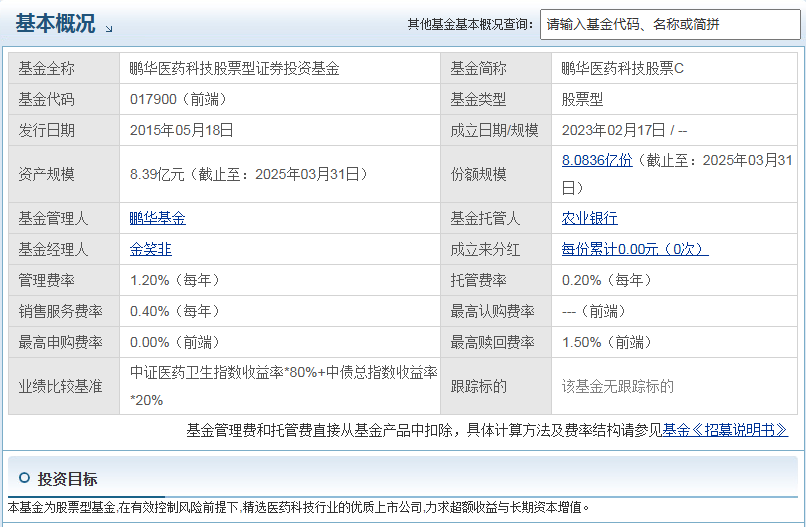Open the 农业银行 custodian link

pos(589,219)
